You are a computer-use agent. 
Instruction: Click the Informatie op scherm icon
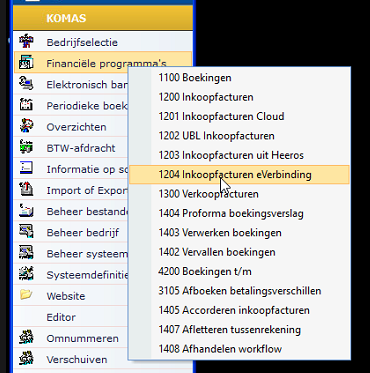pos(26,169)
